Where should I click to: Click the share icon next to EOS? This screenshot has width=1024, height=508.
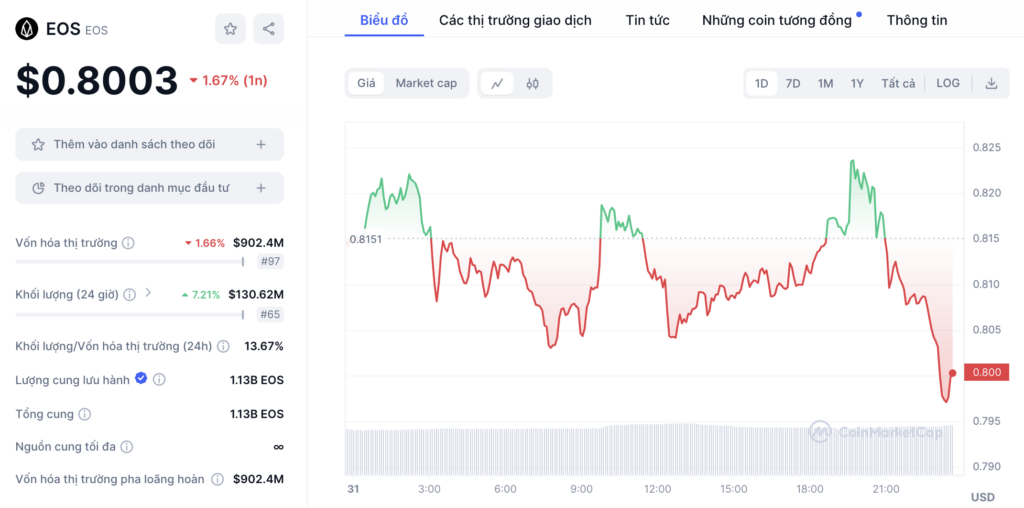[268, 29]
